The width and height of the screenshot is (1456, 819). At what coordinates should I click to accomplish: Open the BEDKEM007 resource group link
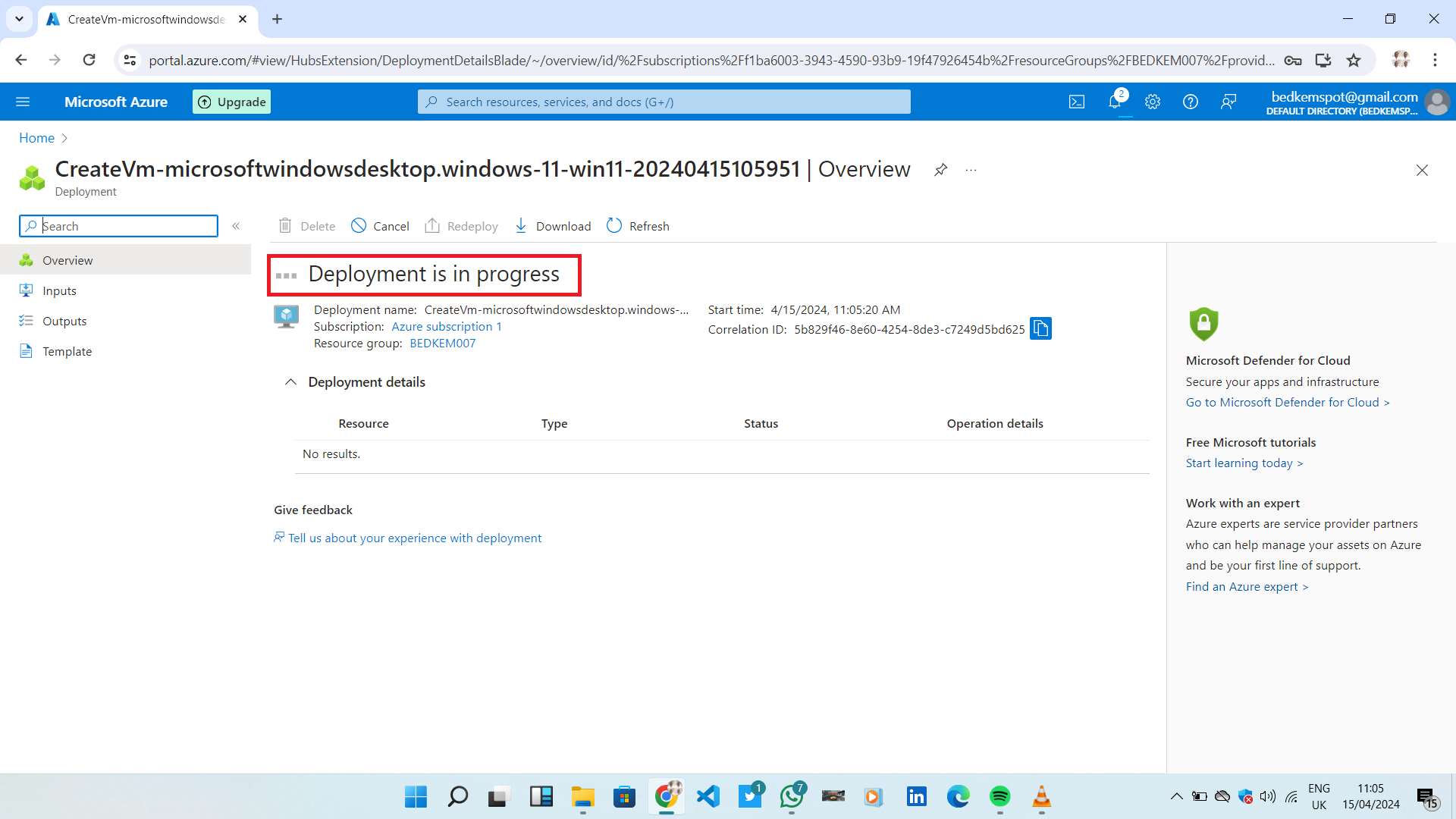click(x=442, y=343)
